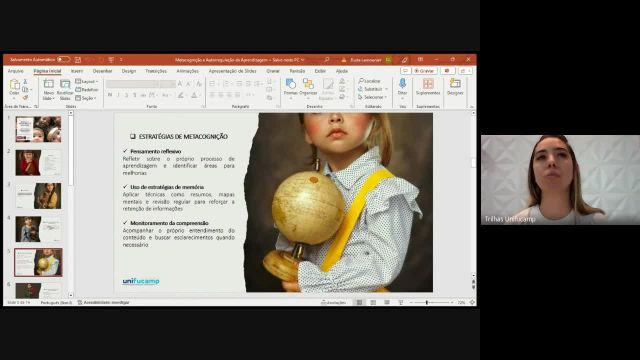Viewport: 640px width, 360px height.
Task: Open the Transições ribbon tab
Action: [x=156, y=71]
